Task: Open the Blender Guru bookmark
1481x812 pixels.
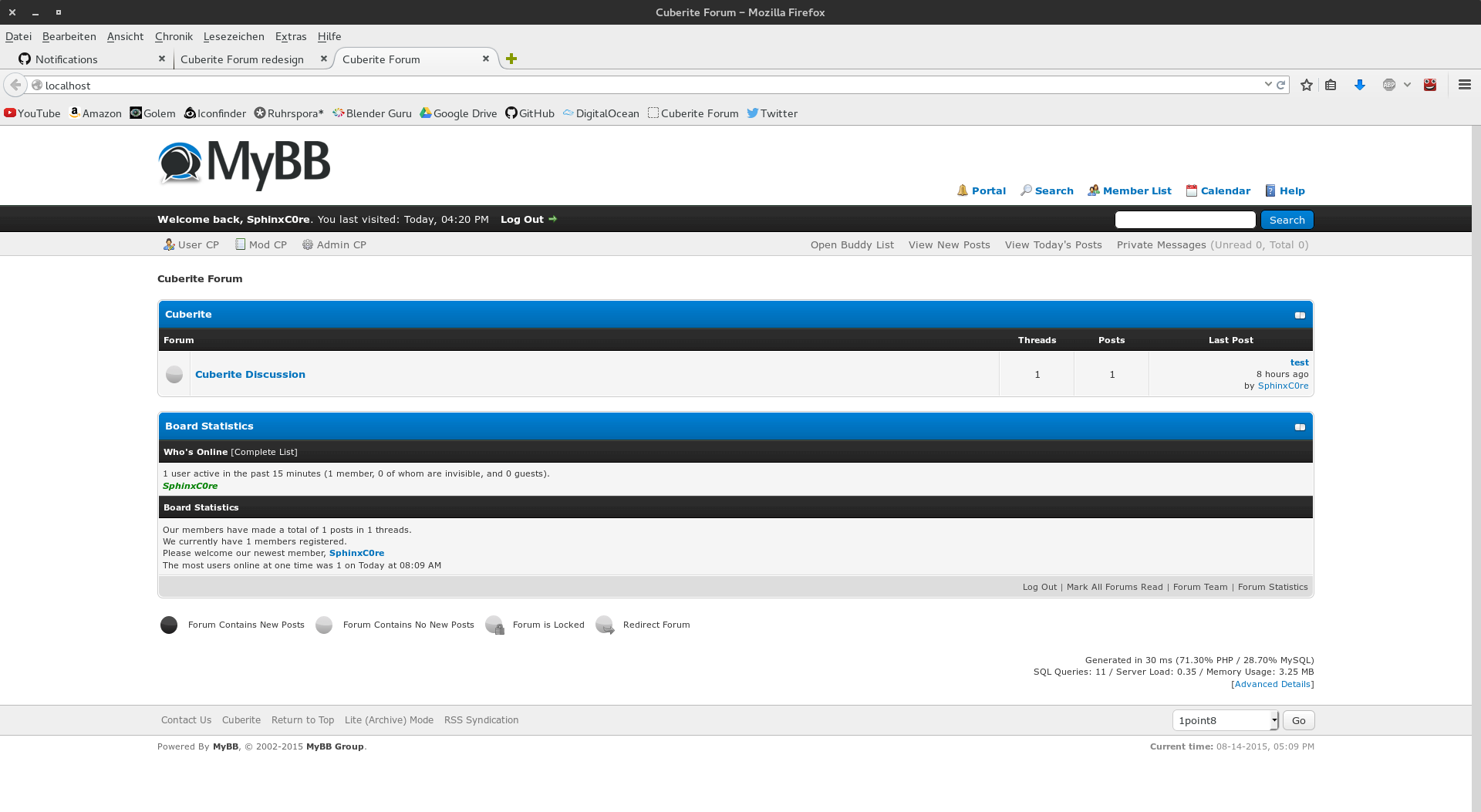Action: pos(372,113)
